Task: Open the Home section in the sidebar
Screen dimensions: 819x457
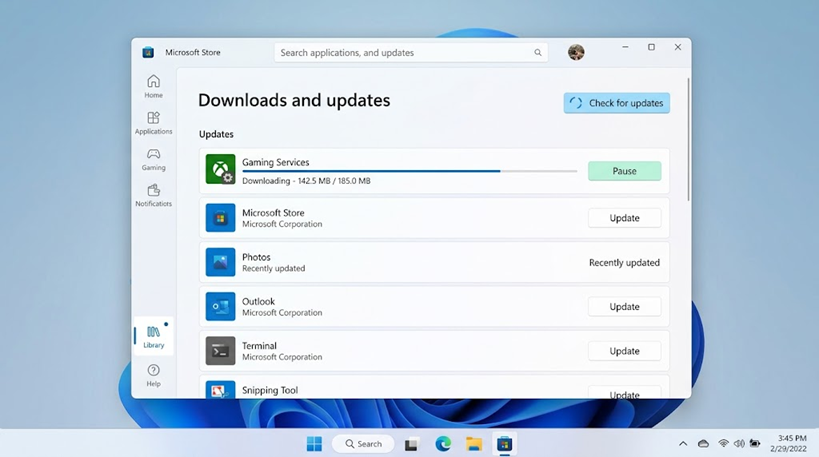Action: [x=154, y=86]
